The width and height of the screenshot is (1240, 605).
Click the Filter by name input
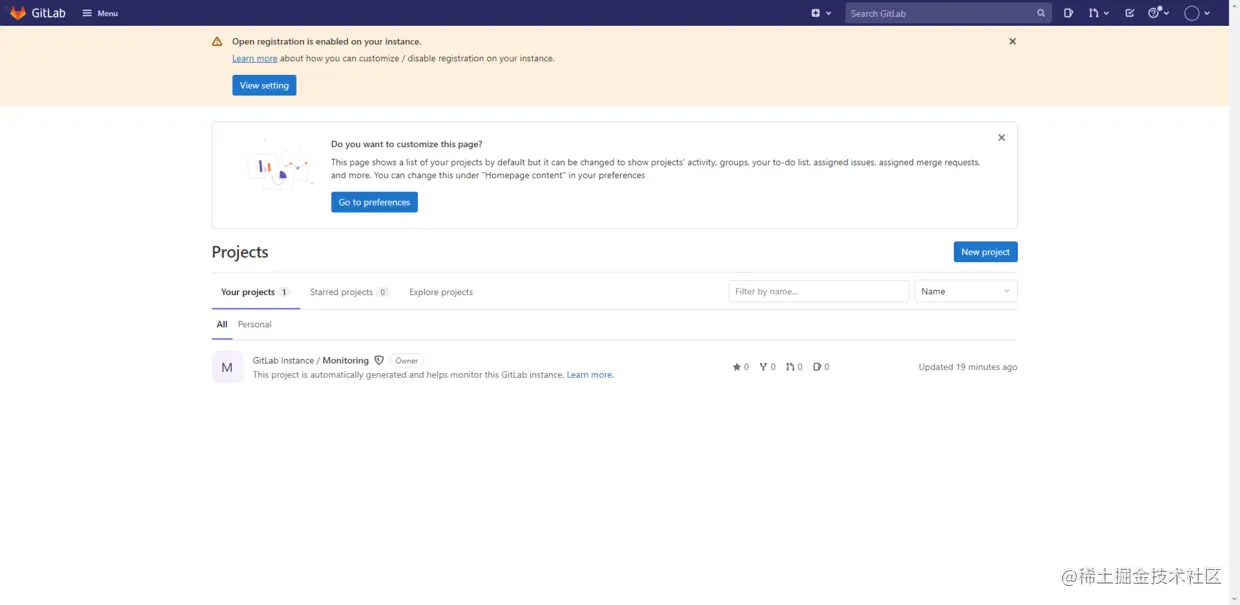pos(818,291)
